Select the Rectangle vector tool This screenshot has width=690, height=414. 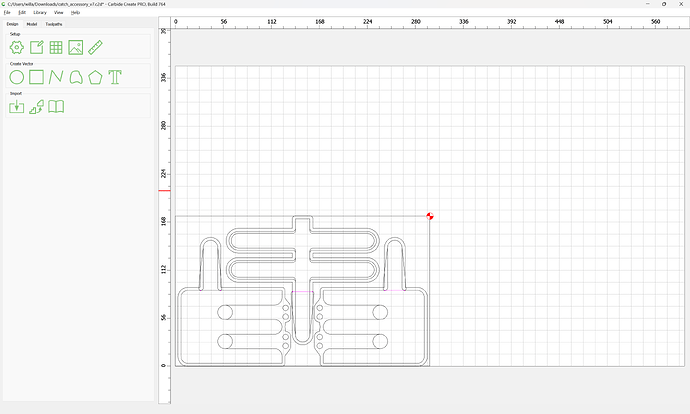pos(37,77)
